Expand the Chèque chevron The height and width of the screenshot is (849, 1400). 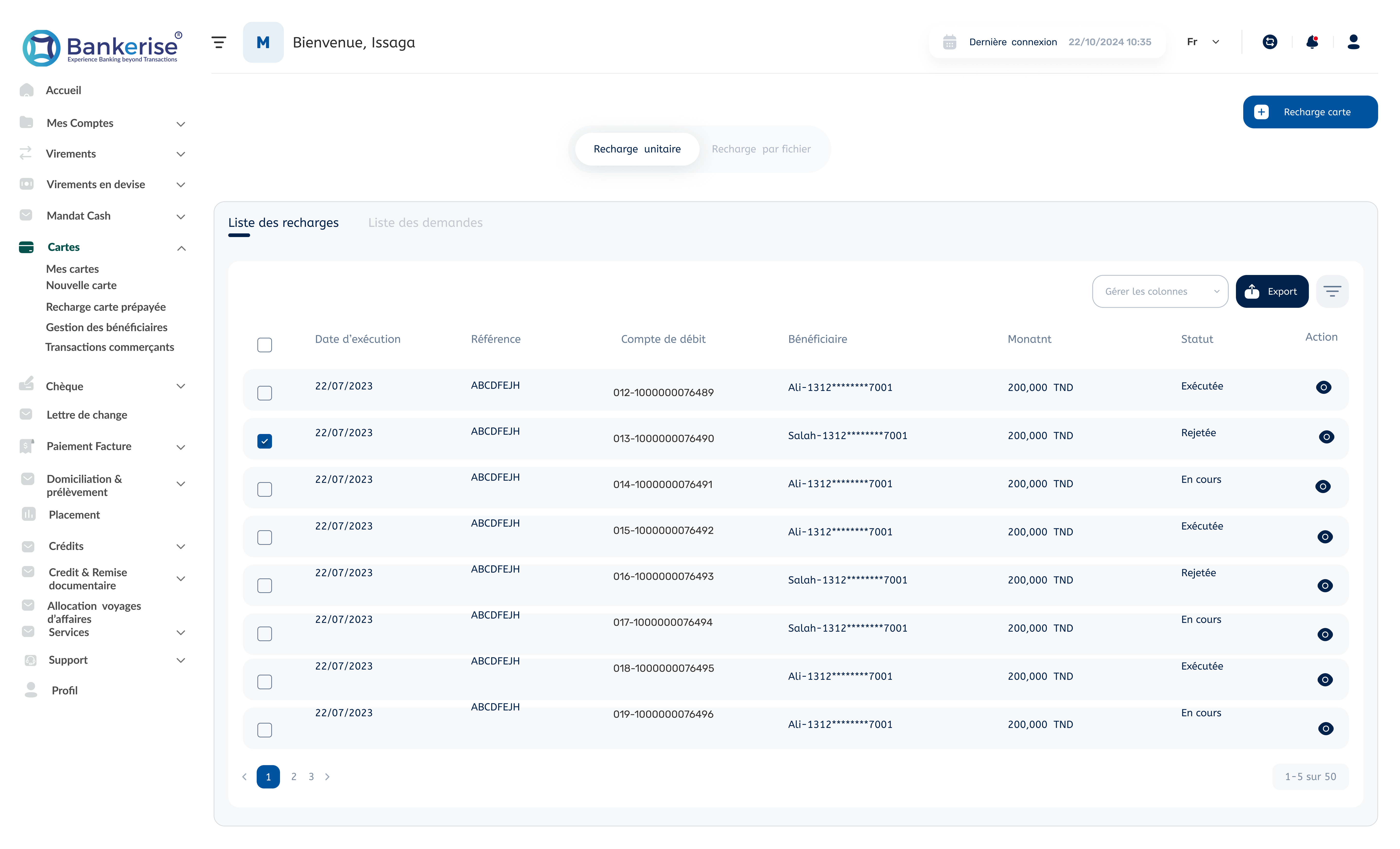click(181, 386)
